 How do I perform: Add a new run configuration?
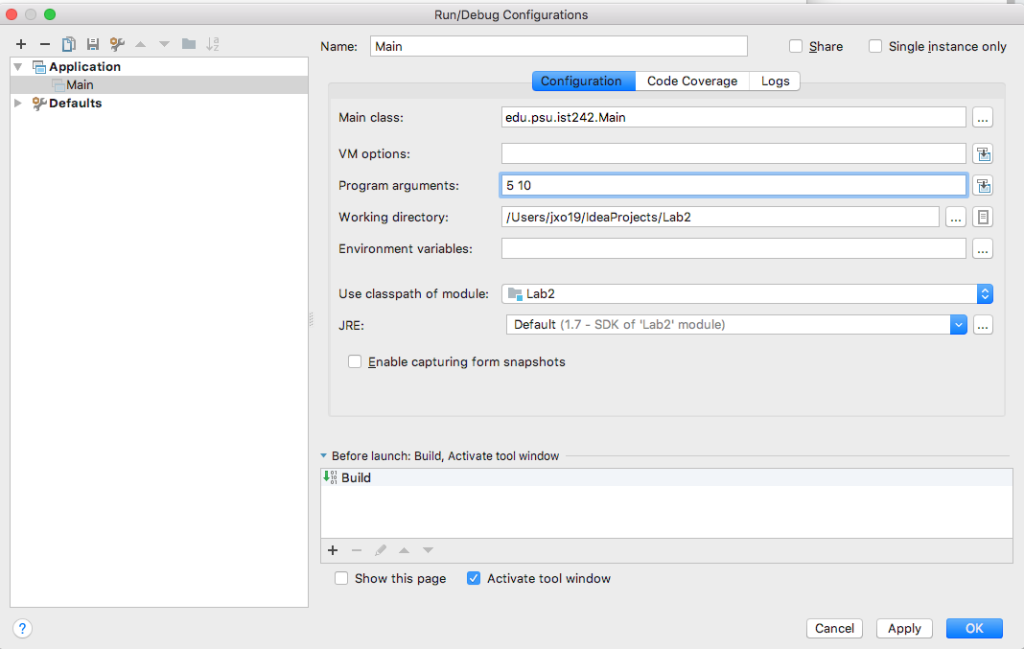coord(20,44)
